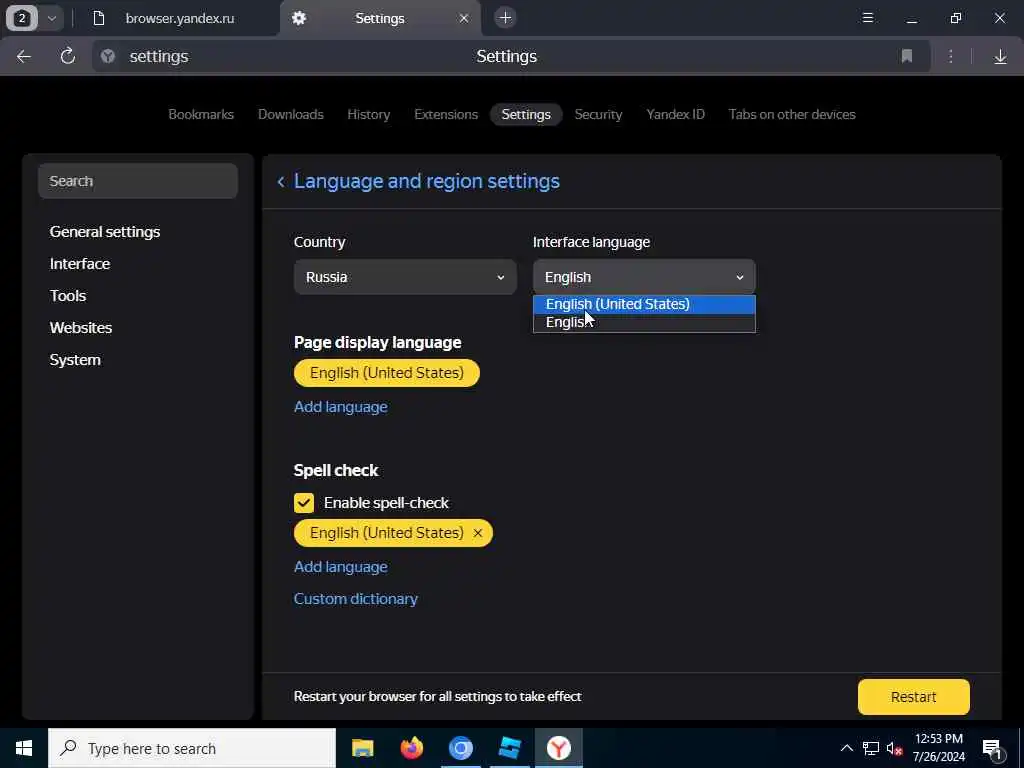Open the Windows Start menu
The image size is (1024, 768).
24,748
